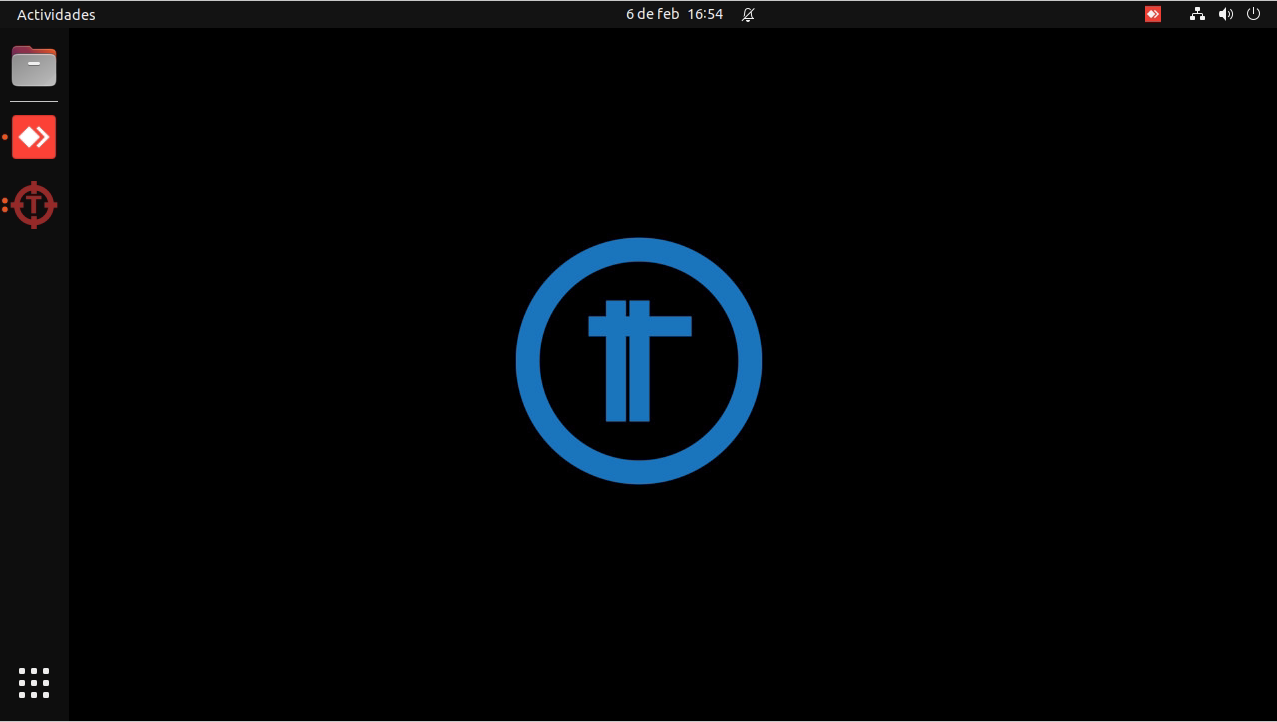Click the orange running dot beside AnyDesk
1277x722 pixels.
(5, 137)
